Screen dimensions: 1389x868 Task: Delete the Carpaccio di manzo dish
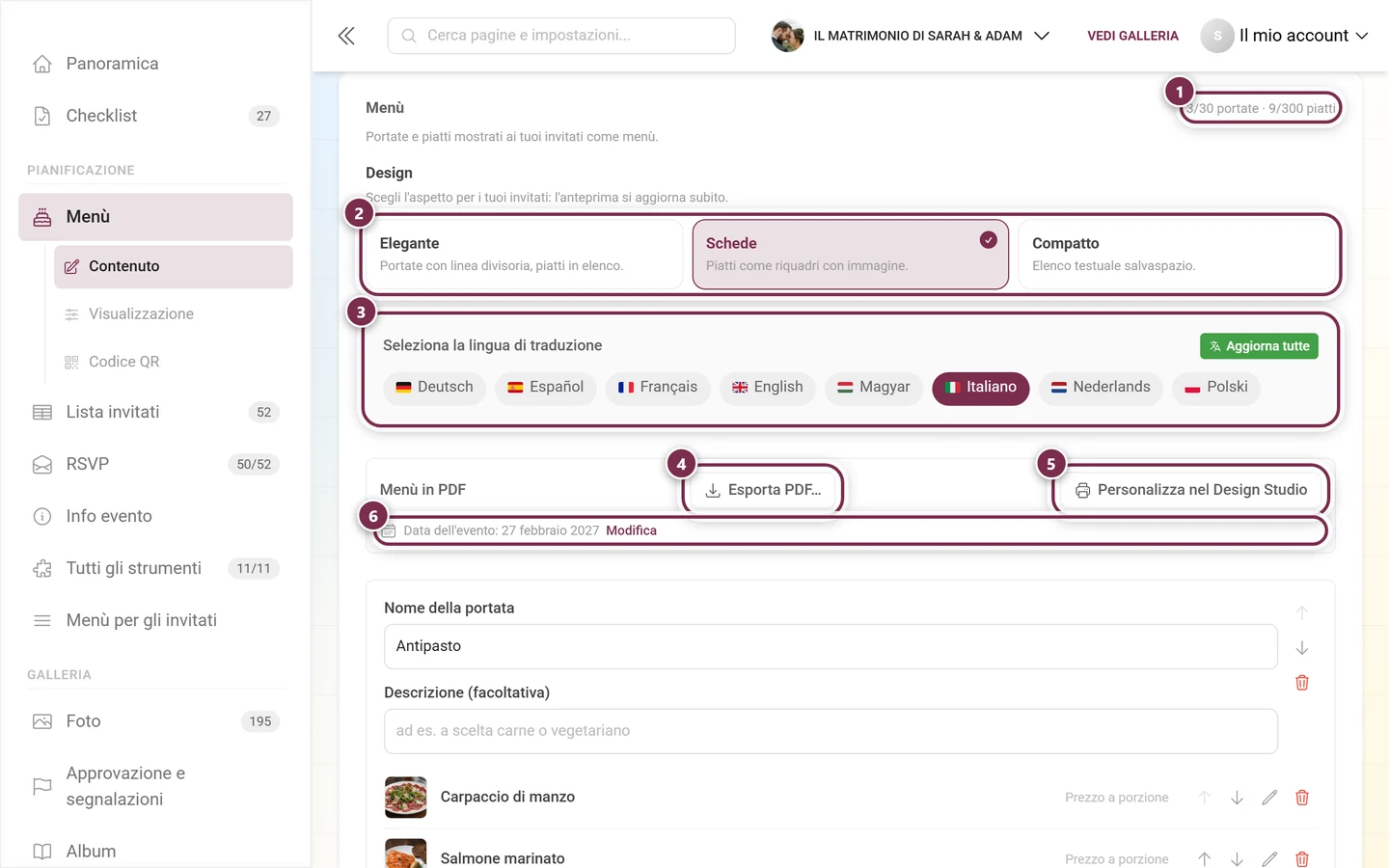coord(1302,798)
